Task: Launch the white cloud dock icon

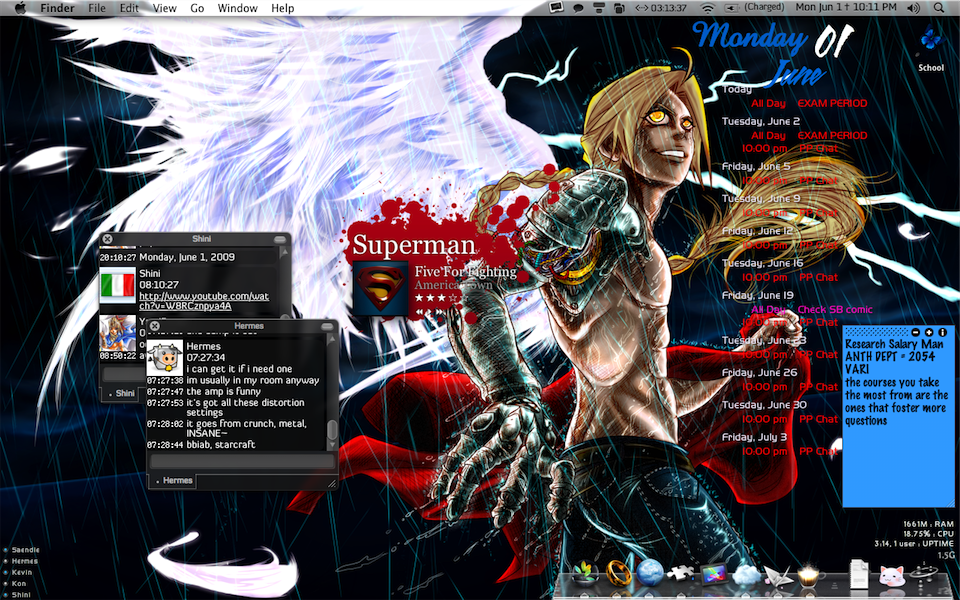Action: pos(746,574)
